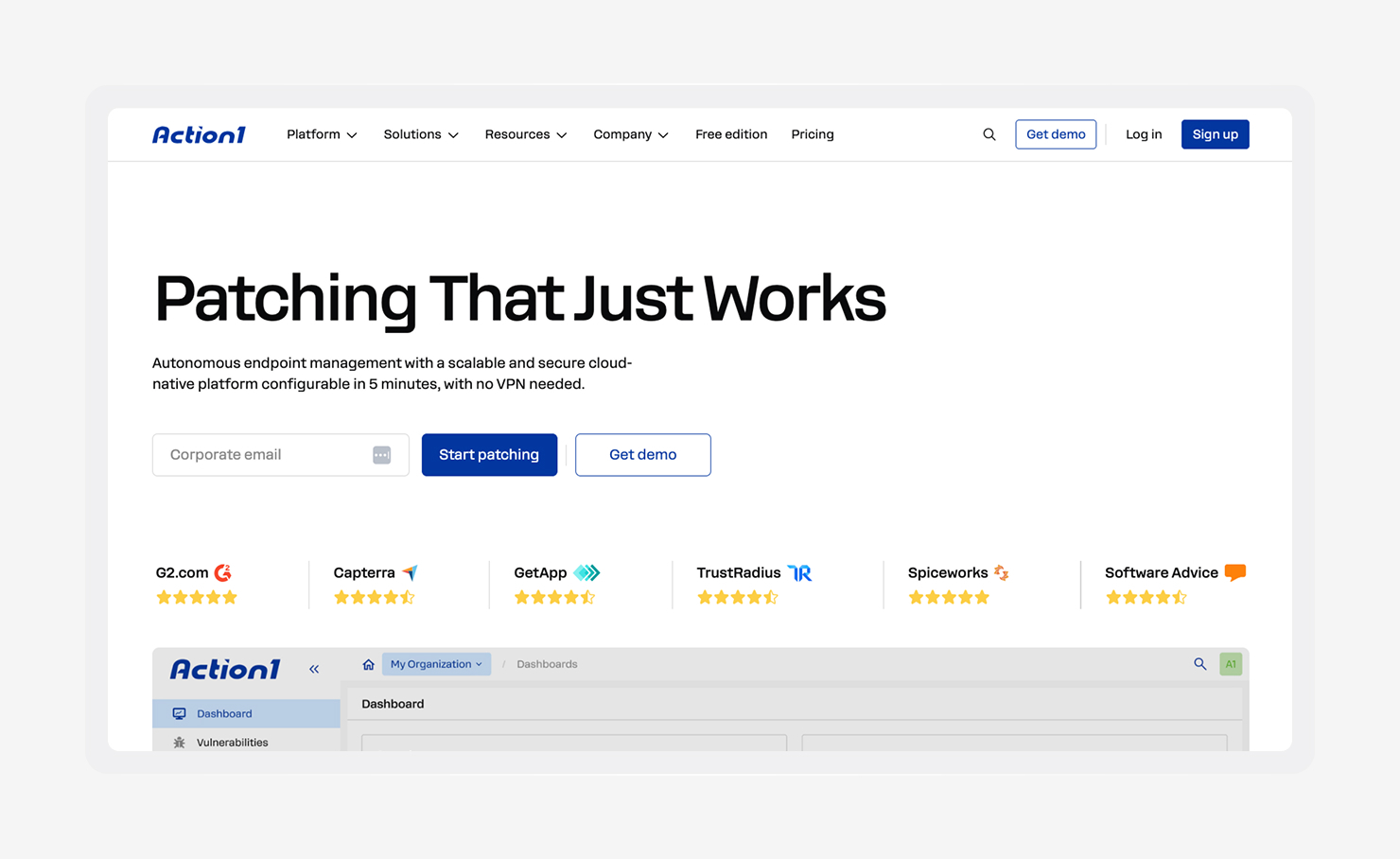The width and height of the screenshot is (1400, 859).
Task: Expand the Platform menu
Action: pyautogui.click(x=322, y=134)
